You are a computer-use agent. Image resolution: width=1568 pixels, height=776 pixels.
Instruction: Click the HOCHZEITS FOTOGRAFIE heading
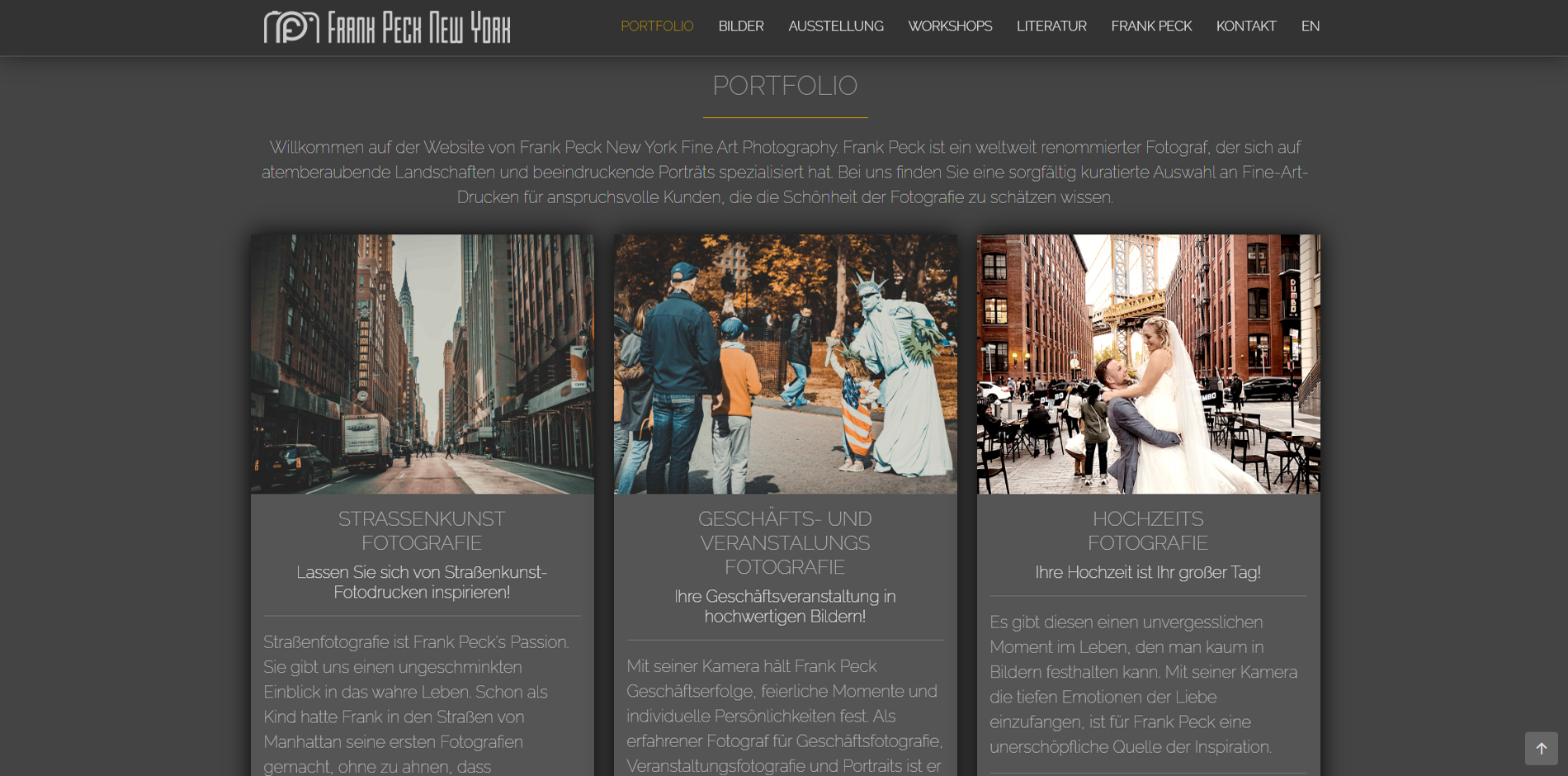1148,531
